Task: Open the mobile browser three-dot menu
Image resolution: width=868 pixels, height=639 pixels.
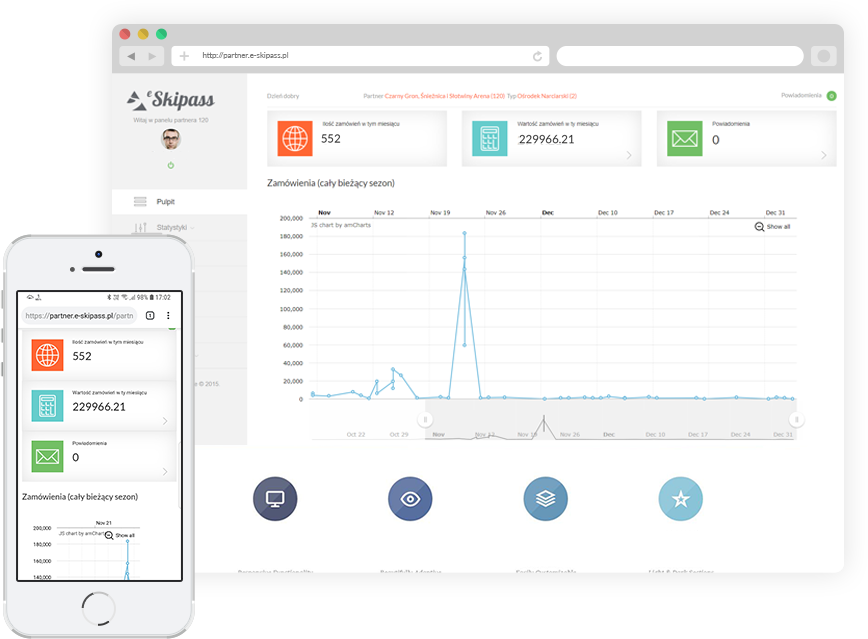Action: (168, 316)
